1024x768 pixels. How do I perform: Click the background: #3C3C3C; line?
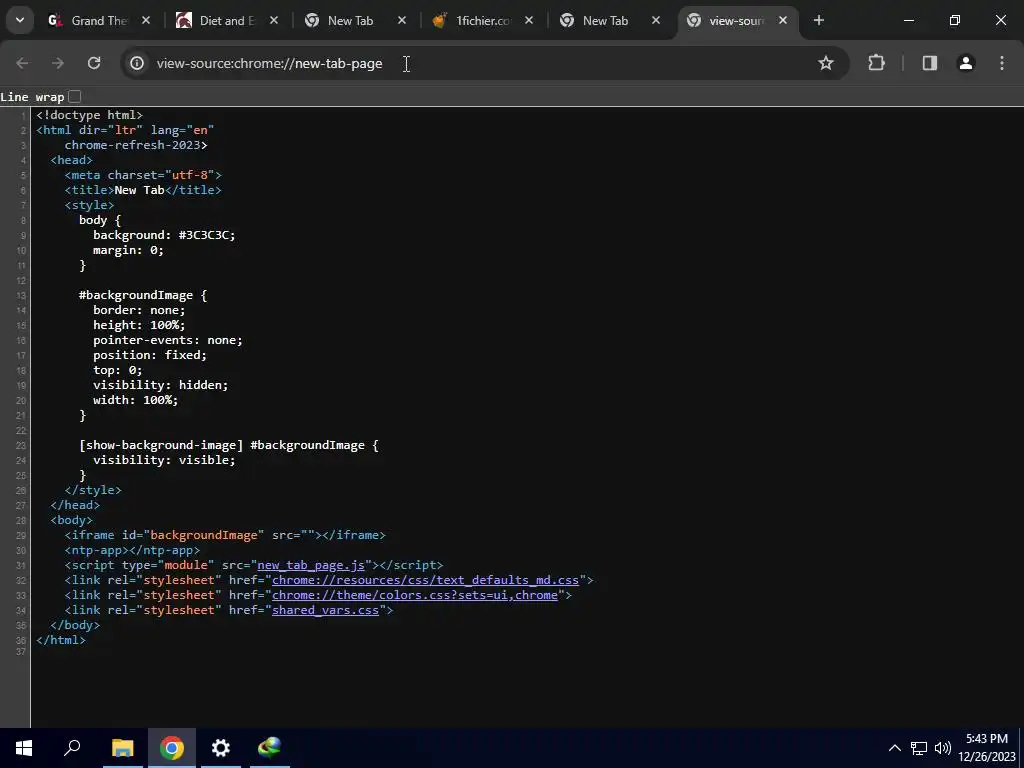(164, 235)
